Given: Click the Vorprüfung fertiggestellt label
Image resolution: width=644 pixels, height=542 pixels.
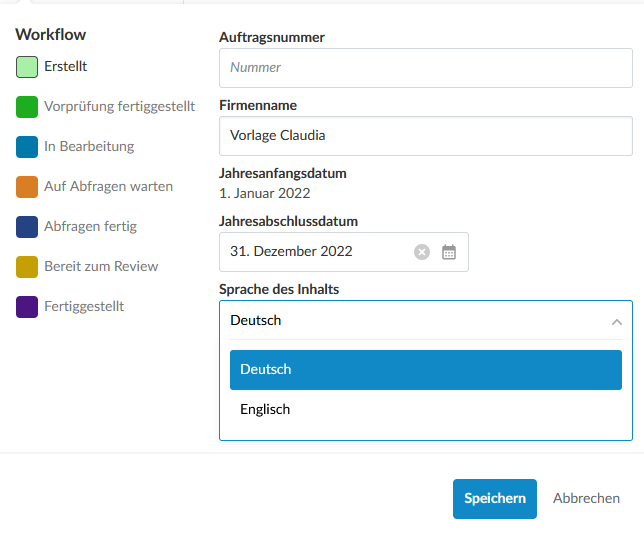Looking at the screenshot, I should click(120, 106).
